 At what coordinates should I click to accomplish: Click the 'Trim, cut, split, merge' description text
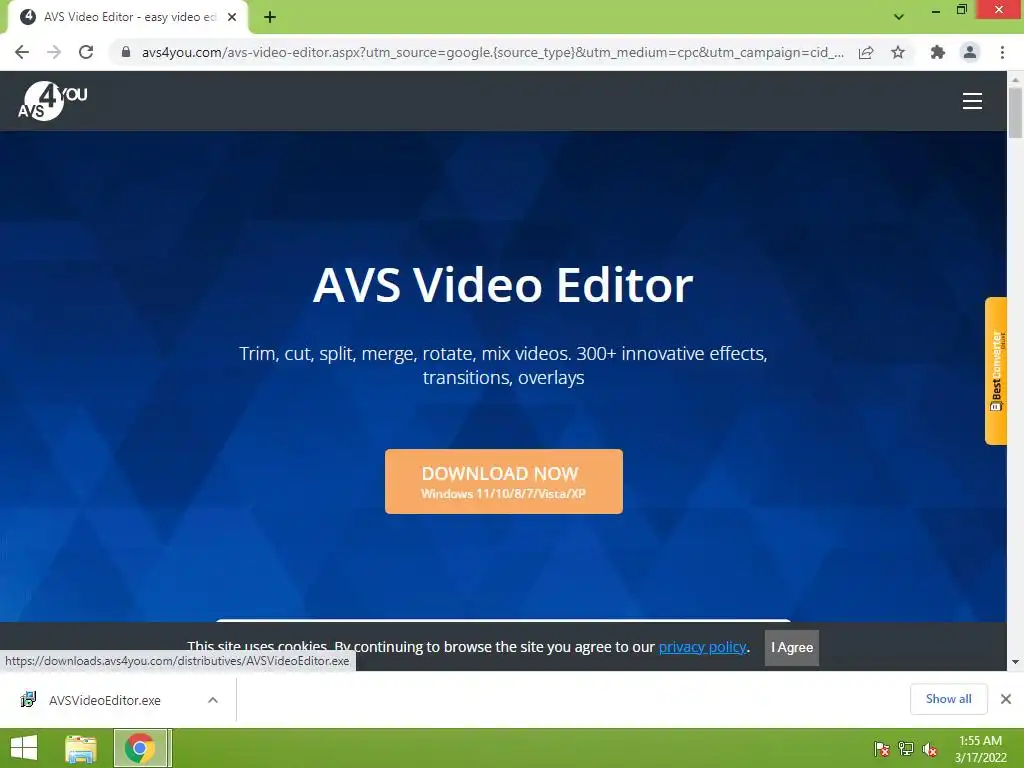coord(503,365)
